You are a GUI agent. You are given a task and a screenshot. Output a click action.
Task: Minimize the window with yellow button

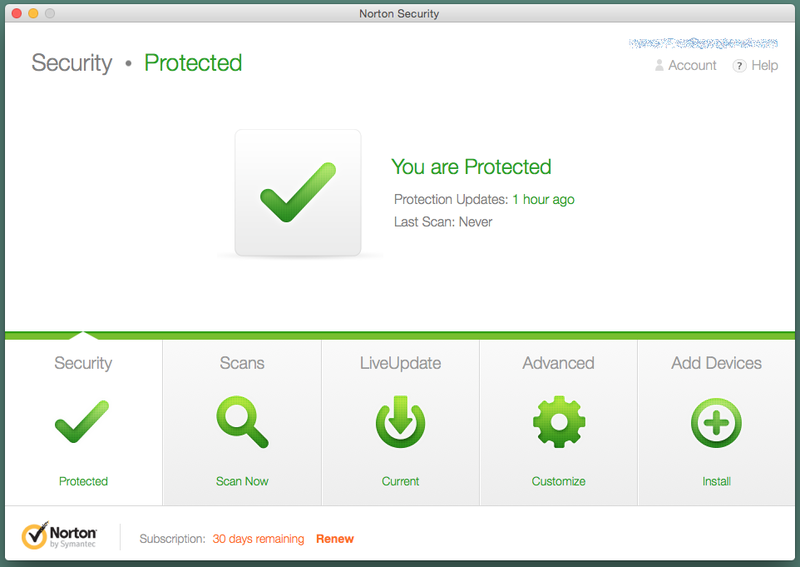point(33,13)
